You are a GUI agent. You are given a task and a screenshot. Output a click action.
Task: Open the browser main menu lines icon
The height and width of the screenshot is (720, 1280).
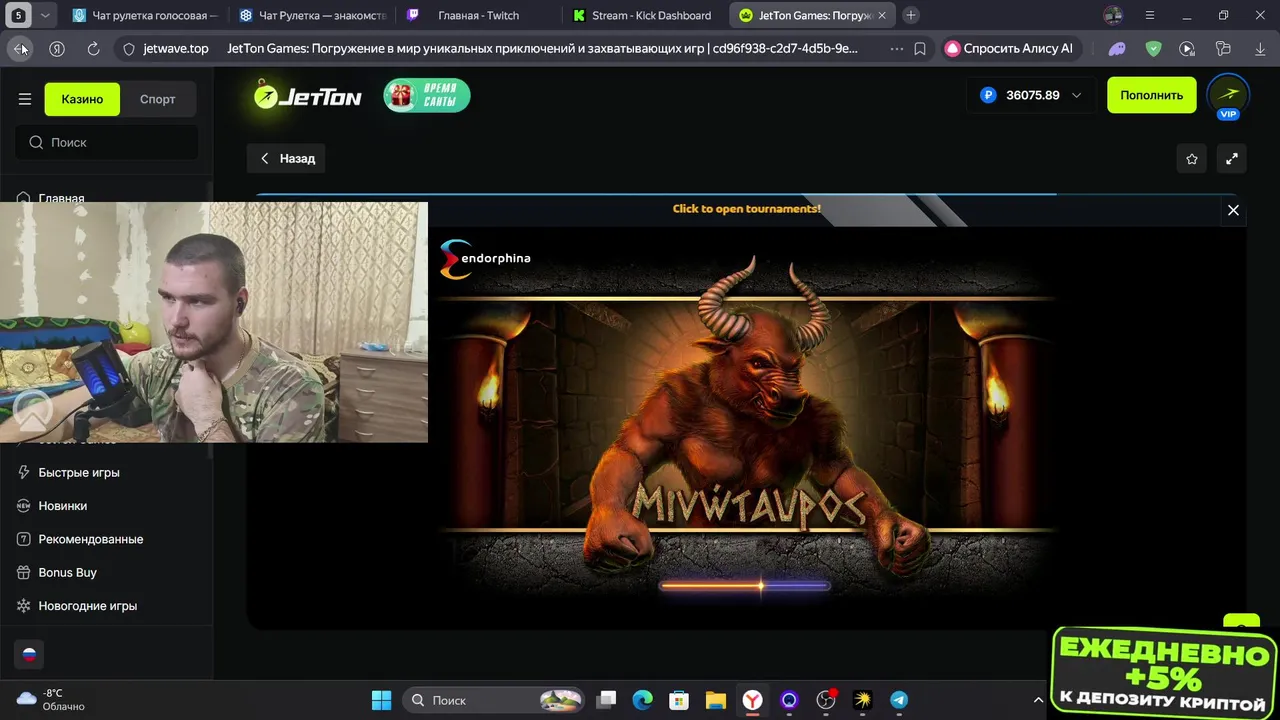tap(1150, 15)
